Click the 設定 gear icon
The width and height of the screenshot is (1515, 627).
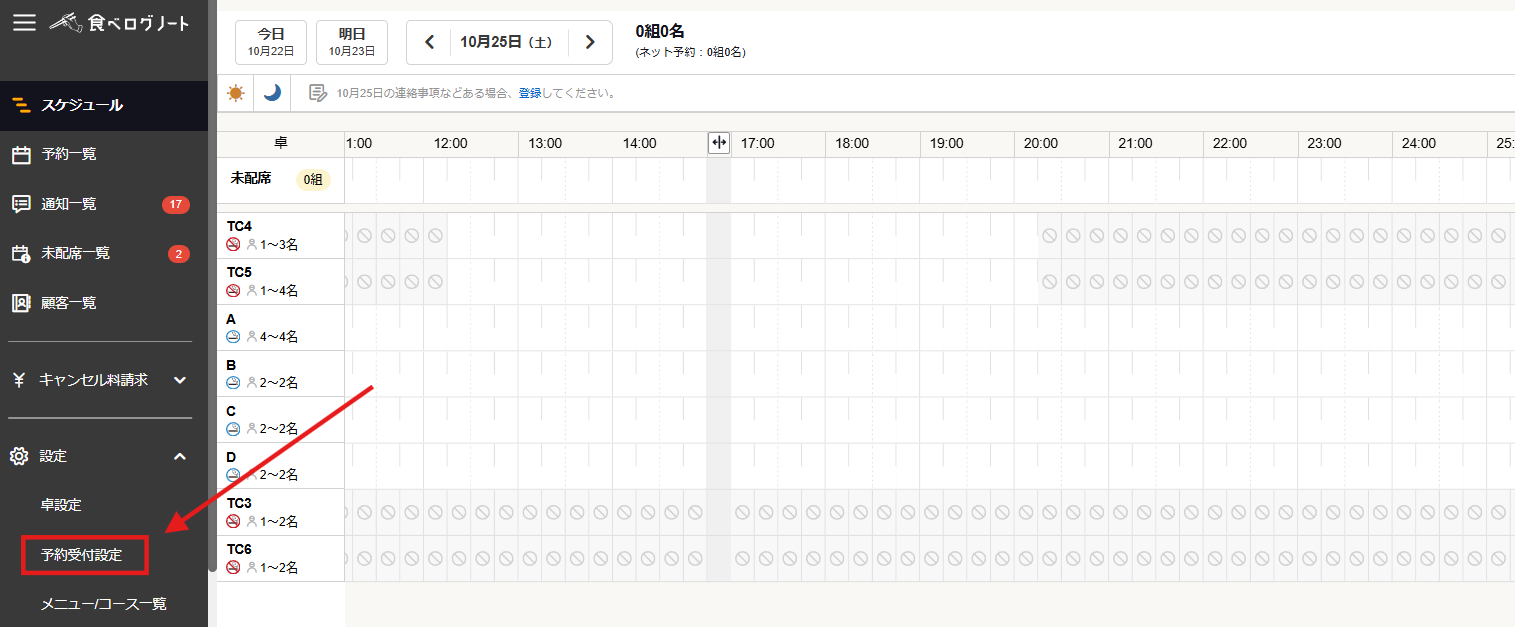(x=19, y=456)
